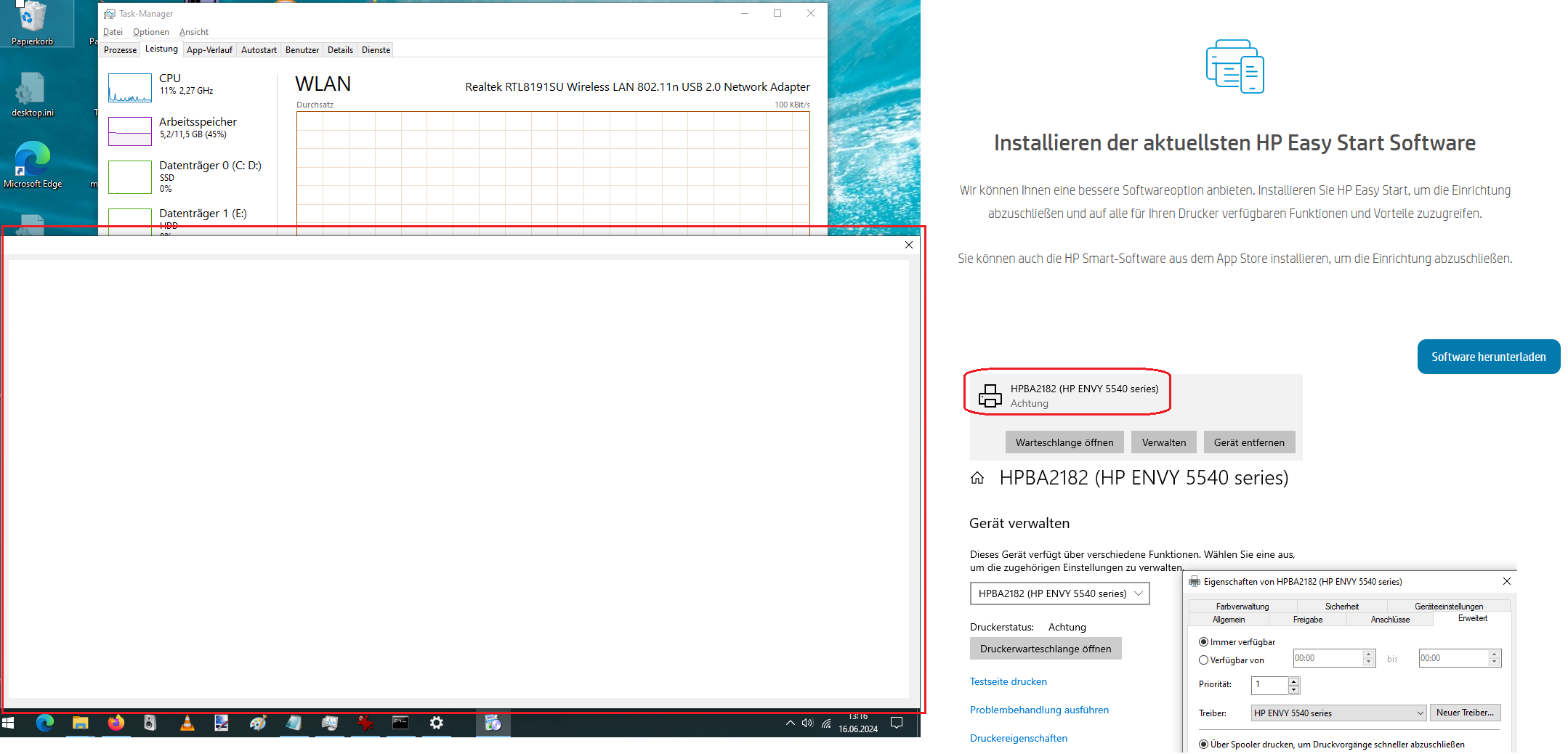The width and height of the screenshot is (1568, 754).
Task: Click the home icon beside HPBA2182 heading
Action: [977, 478]
